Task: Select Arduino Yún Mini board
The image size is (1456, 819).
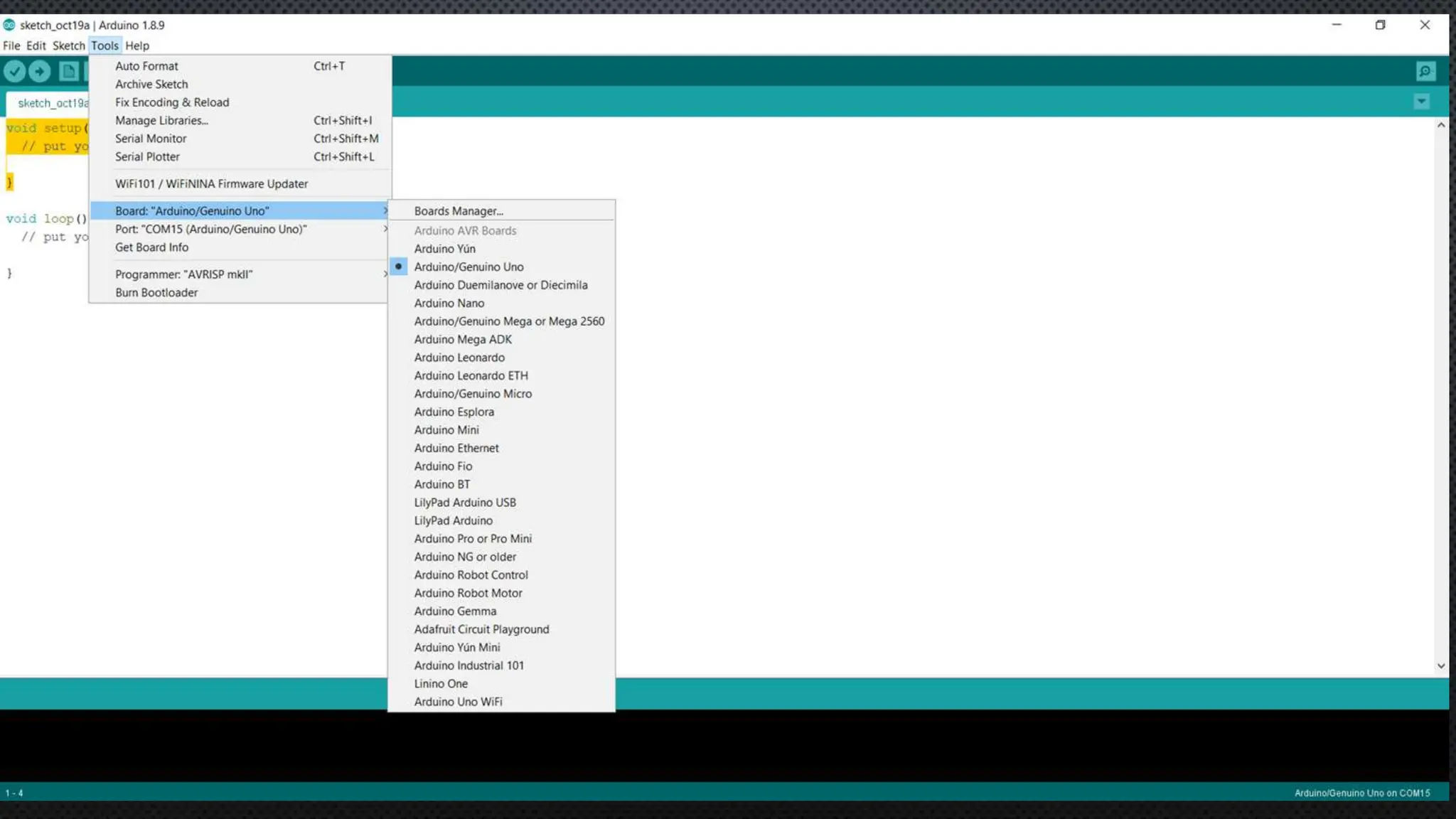Action: coord(501,648)
